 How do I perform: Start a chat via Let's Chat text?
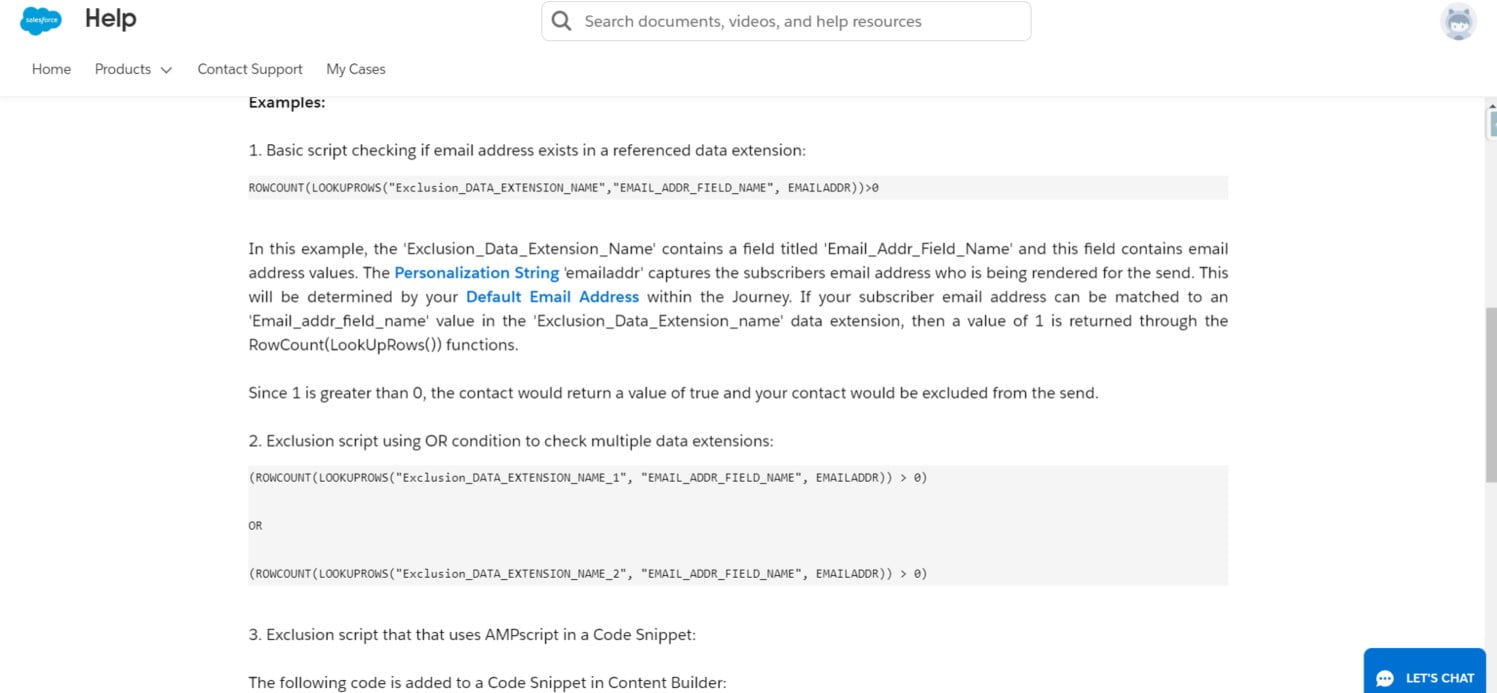1439,678
